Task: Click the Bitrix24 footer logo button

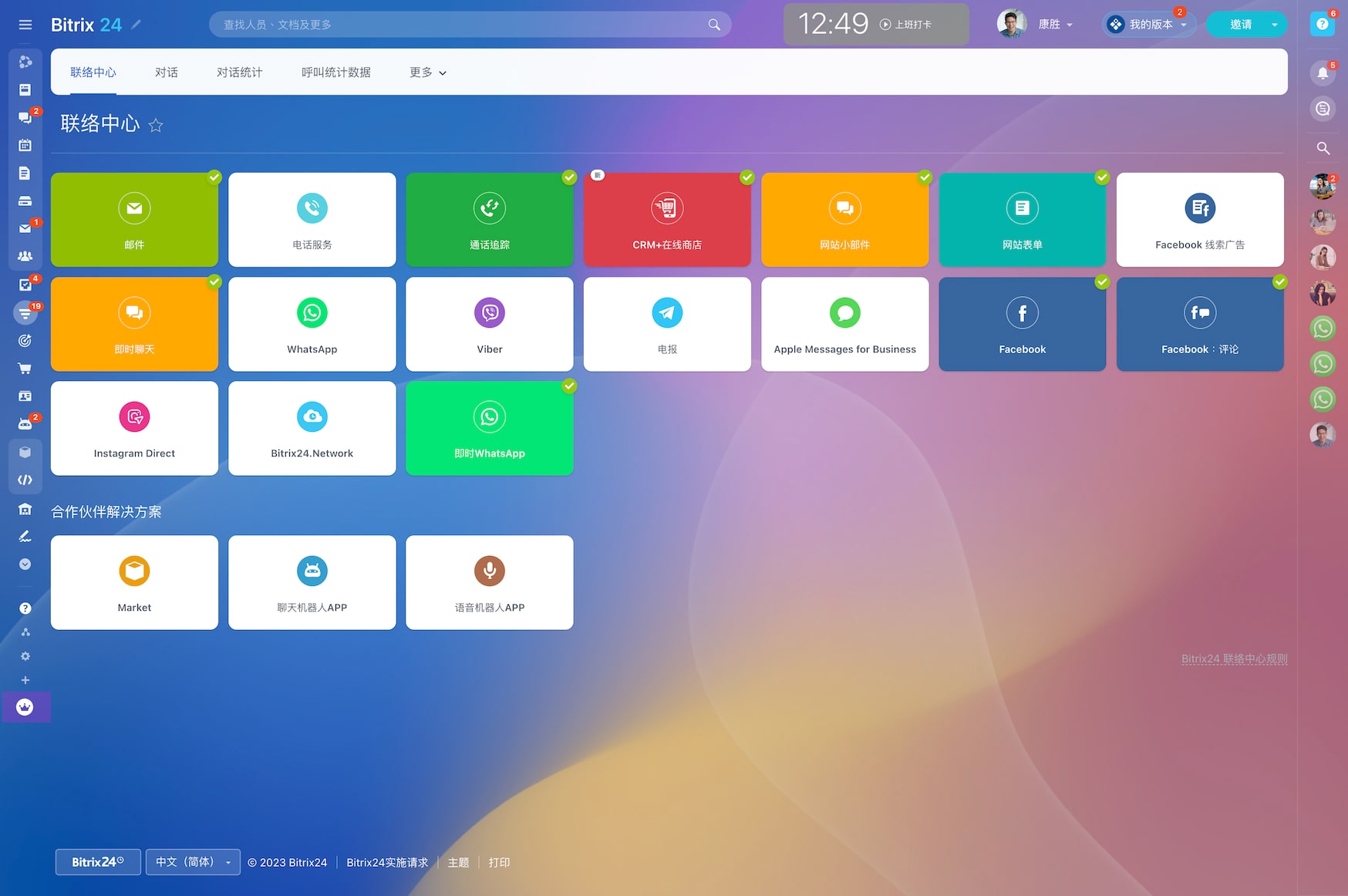Action: [x=98, y=862]
